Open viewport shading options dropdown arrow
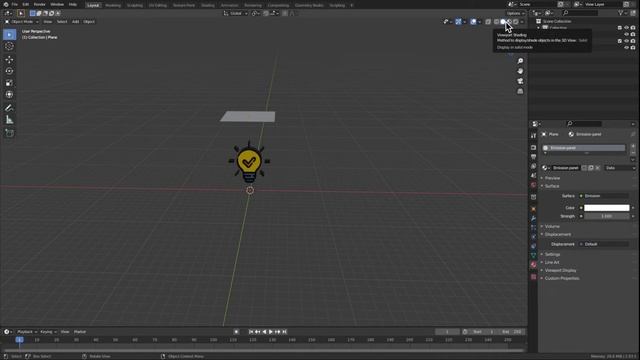This screenshot has height=360, width=640. coord(522,22)
